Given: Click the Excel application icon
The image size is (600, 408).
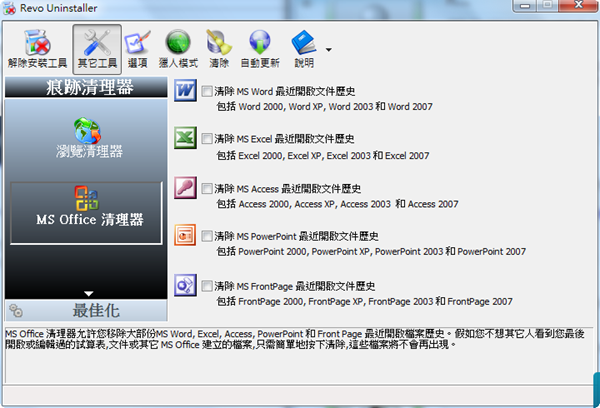Looking at the screenshot, I should coord(186,138).
